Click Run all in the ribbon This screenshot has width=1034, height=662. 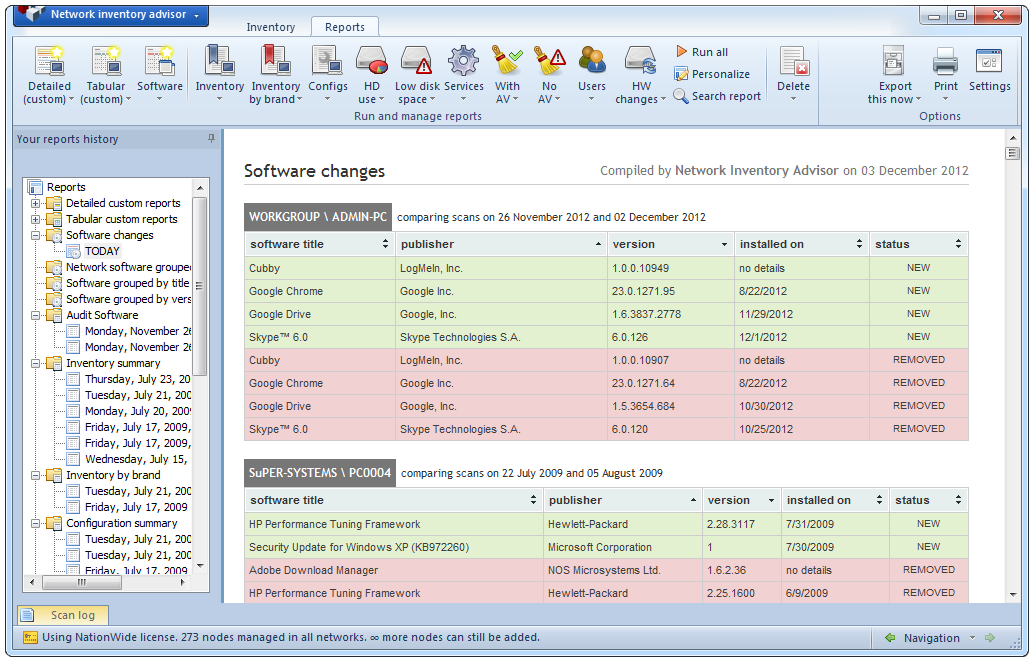click(702, 52)
